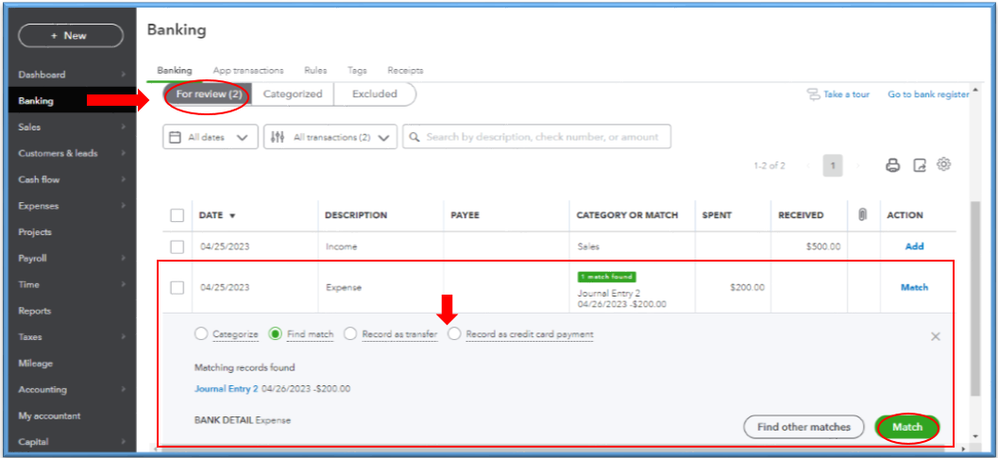The width and height of the screenshot is (998, 458).
Task: Select the top Banking tab
Action: (174, 71)
